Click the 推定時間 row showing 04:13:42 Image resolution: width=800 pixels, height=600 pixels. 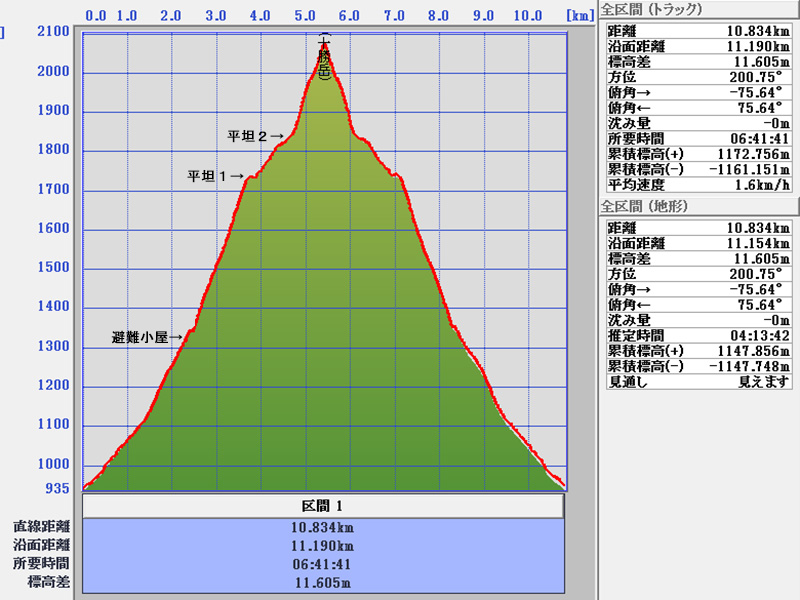point(698,335)
